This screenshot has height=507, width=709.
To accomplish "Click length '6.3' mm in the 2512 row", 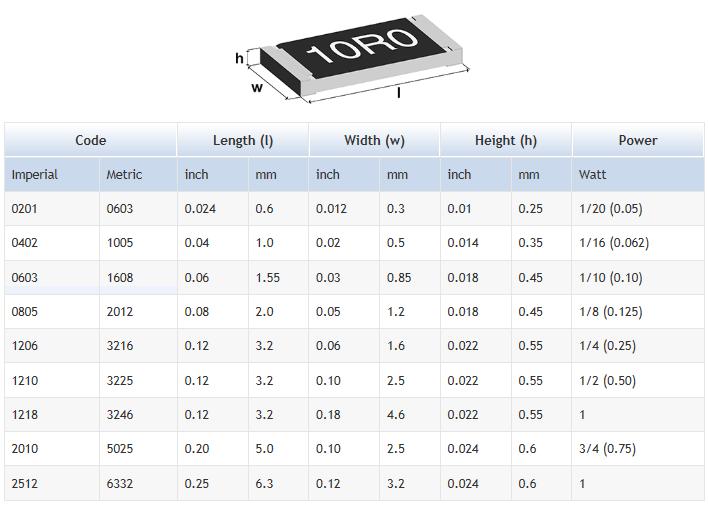I will (x=264, y=483).
